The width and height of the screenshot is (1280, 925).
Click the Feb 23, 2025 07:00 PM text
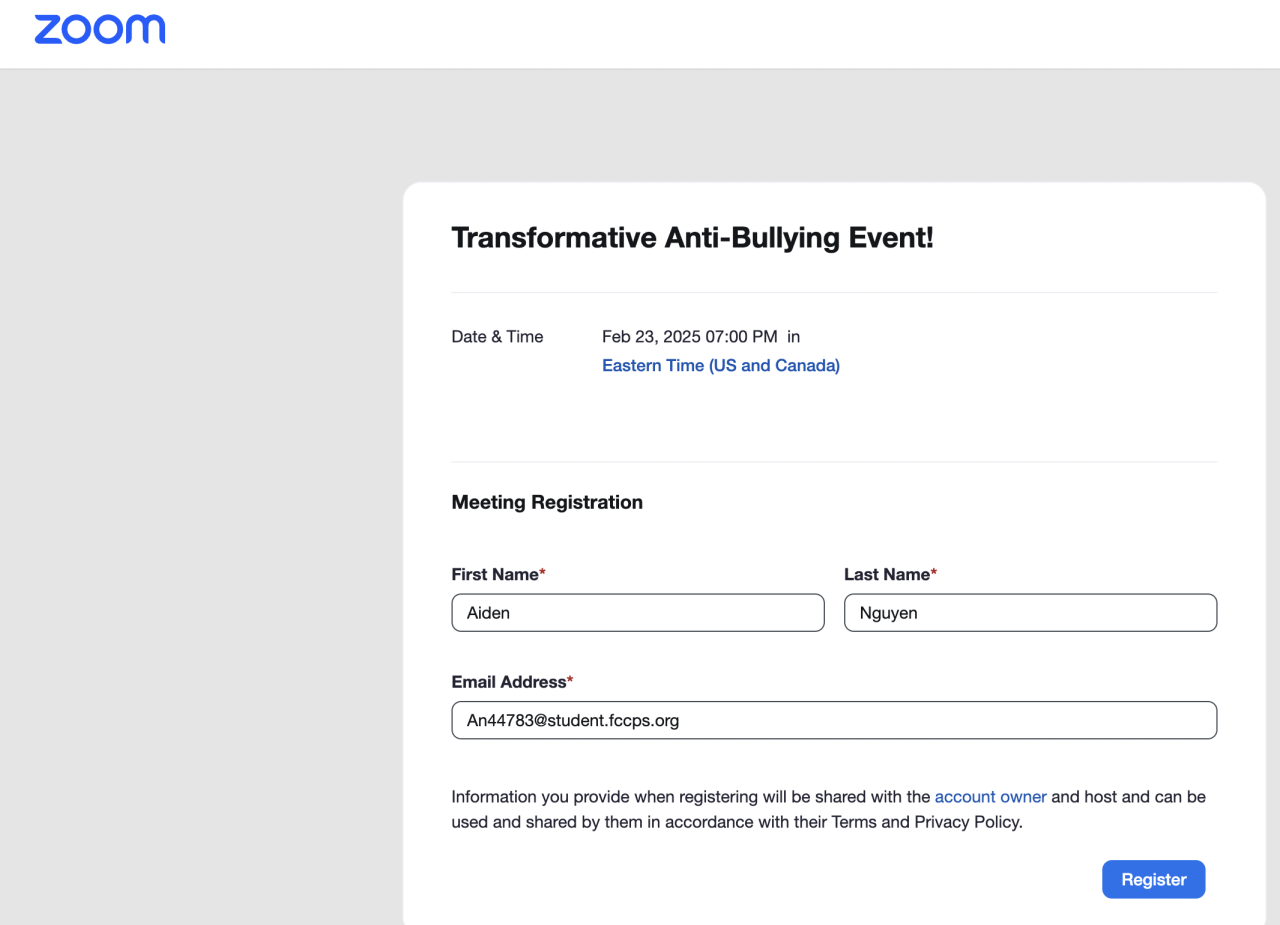(689, 337)
